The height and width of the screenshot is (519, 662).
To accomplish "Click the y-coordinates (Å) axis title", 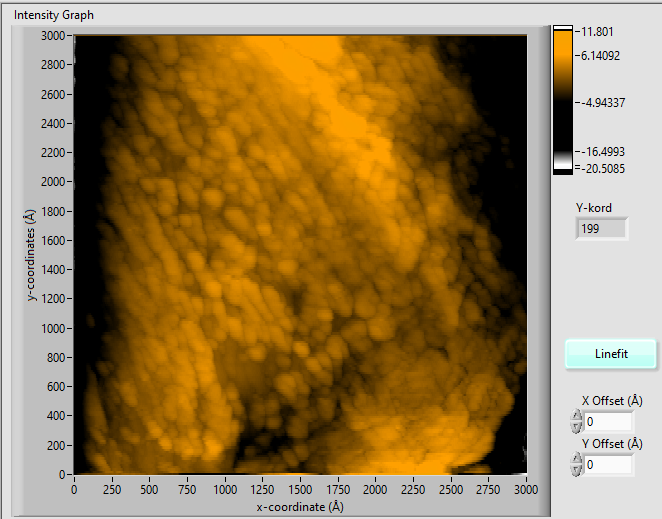I will pyautogui.click(x=33, y=254).
